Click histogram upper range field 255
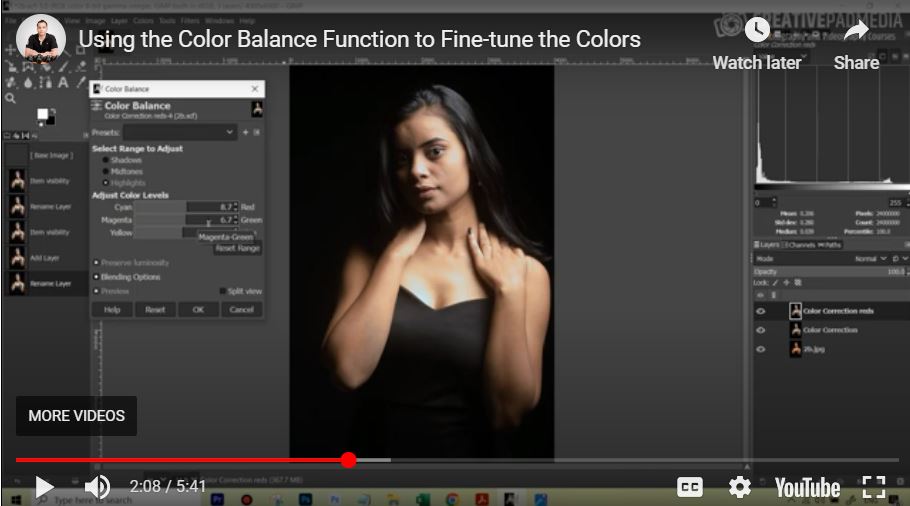 pos(896,203)
